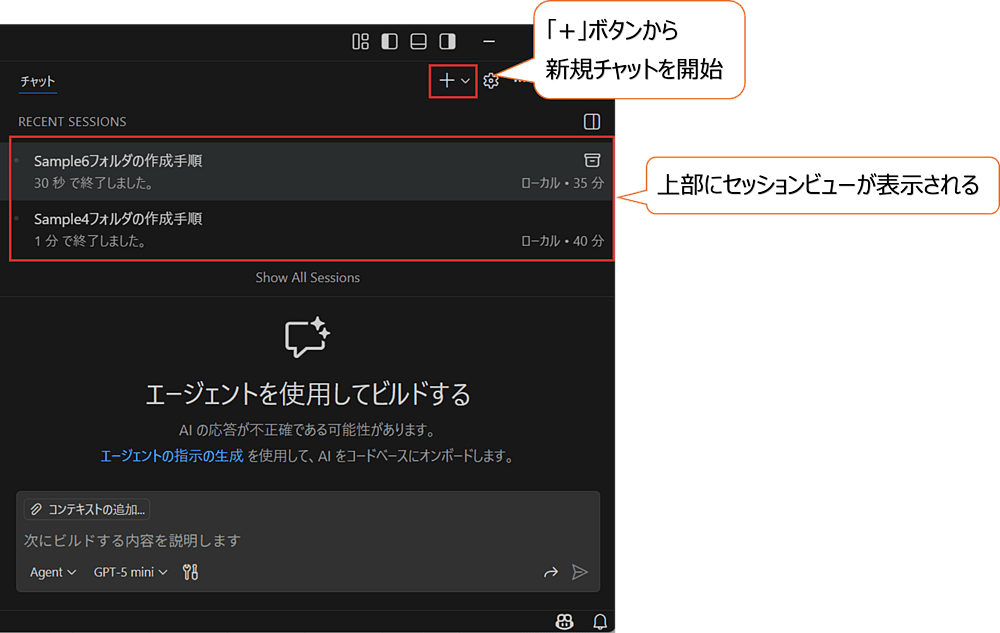Click the send message icon

point(580,571)
